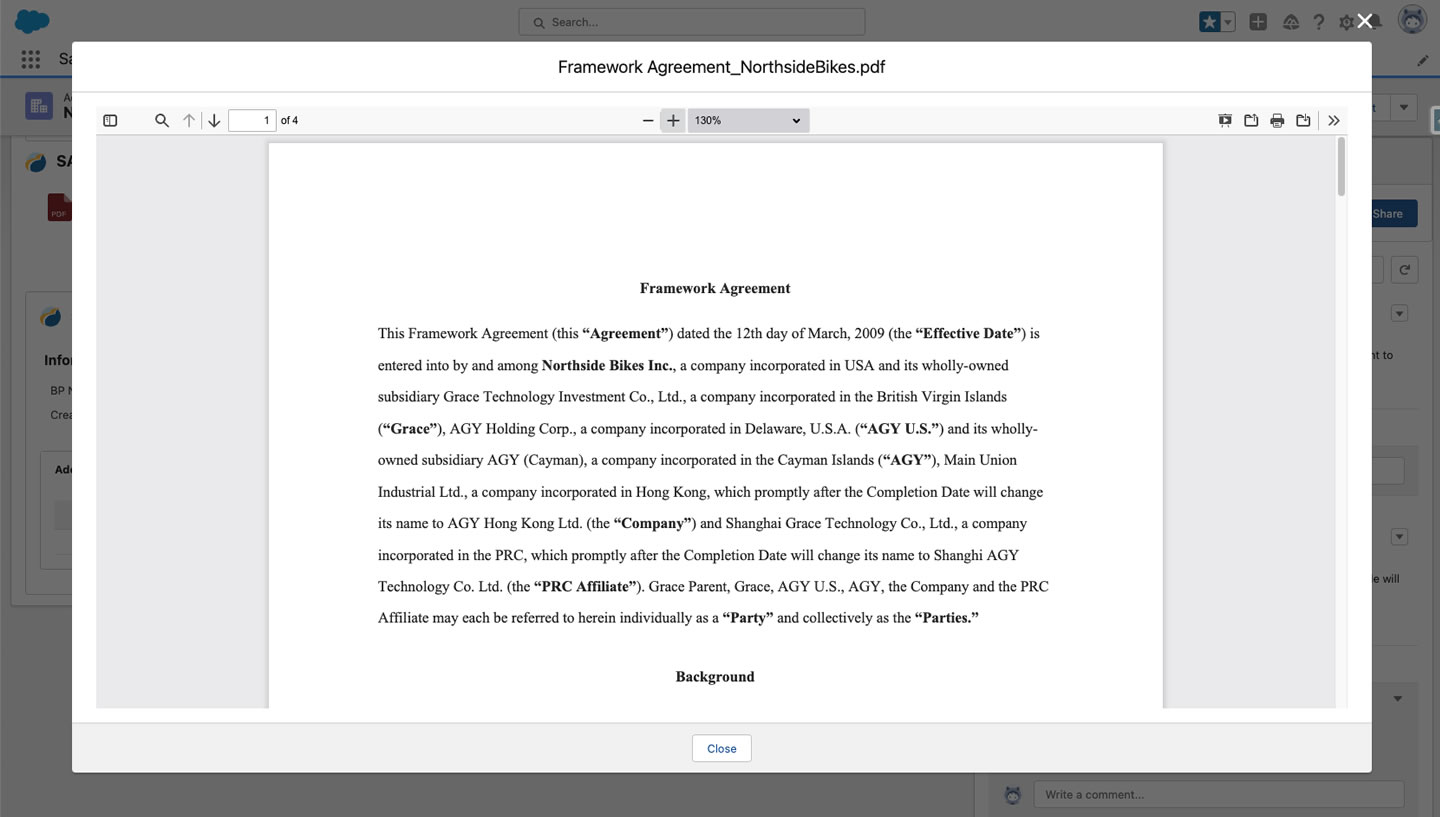Viewport: 1440px width, 817px height.
Task: Open the Favorites list dropdown arrow
Action: click(x=1229, y=22)
